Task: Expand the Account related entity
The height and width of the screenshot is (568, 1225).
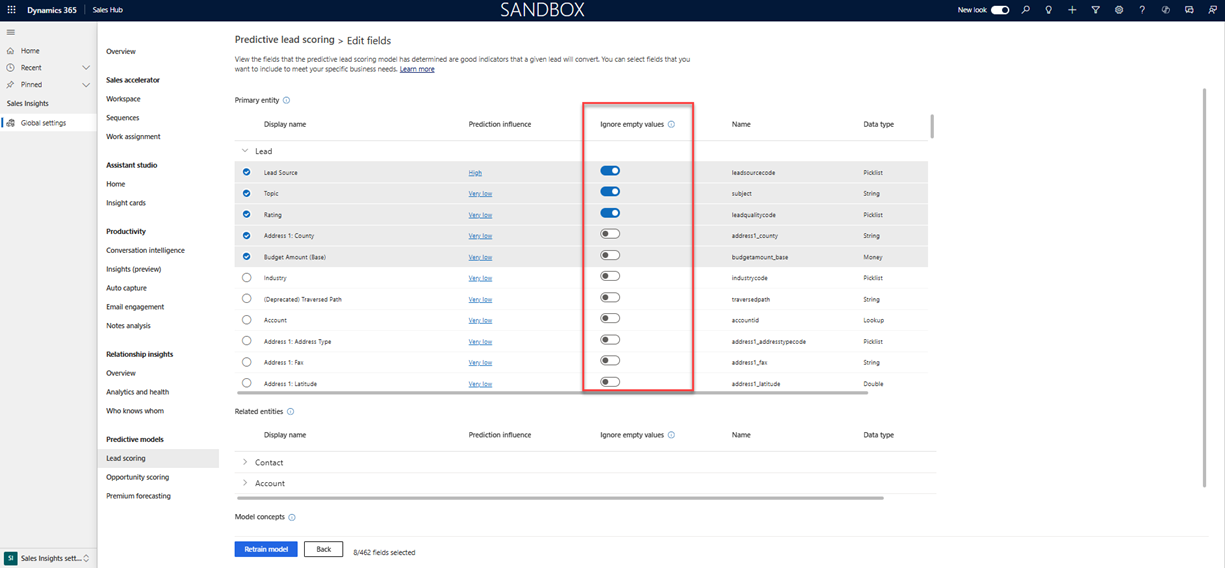Action: [x=245, y=483]
